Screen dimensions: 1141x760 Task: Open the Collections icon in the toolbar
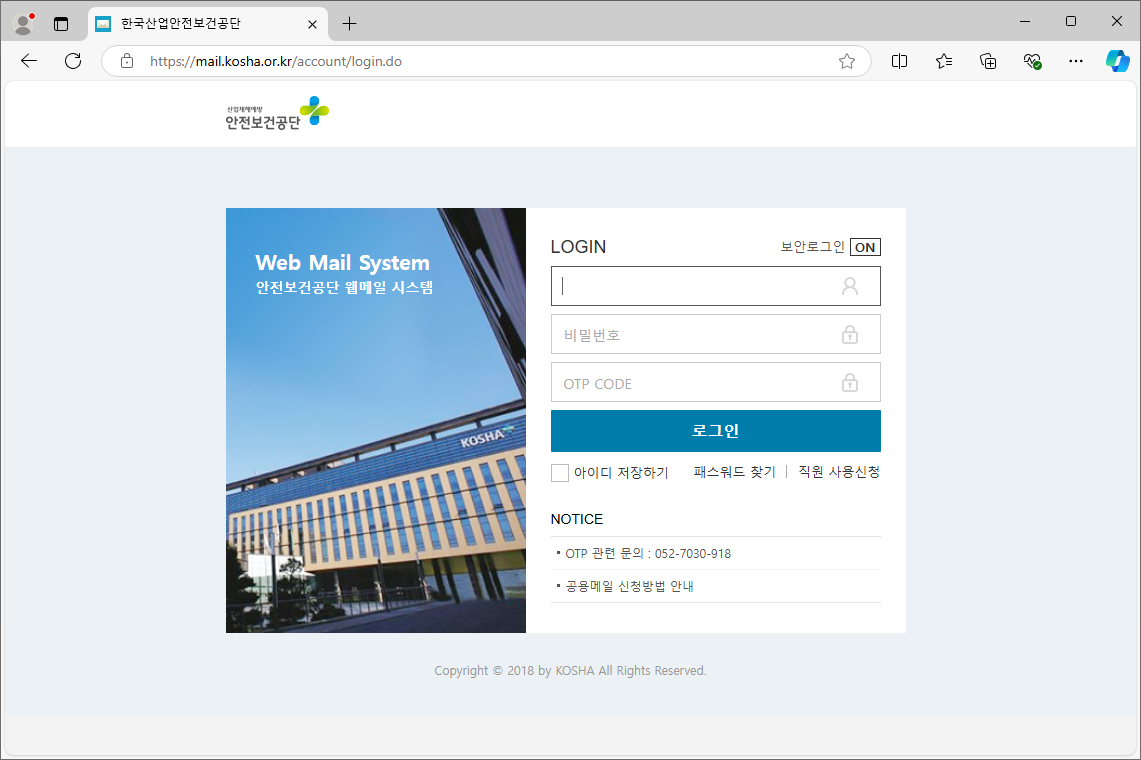[988, 61]
